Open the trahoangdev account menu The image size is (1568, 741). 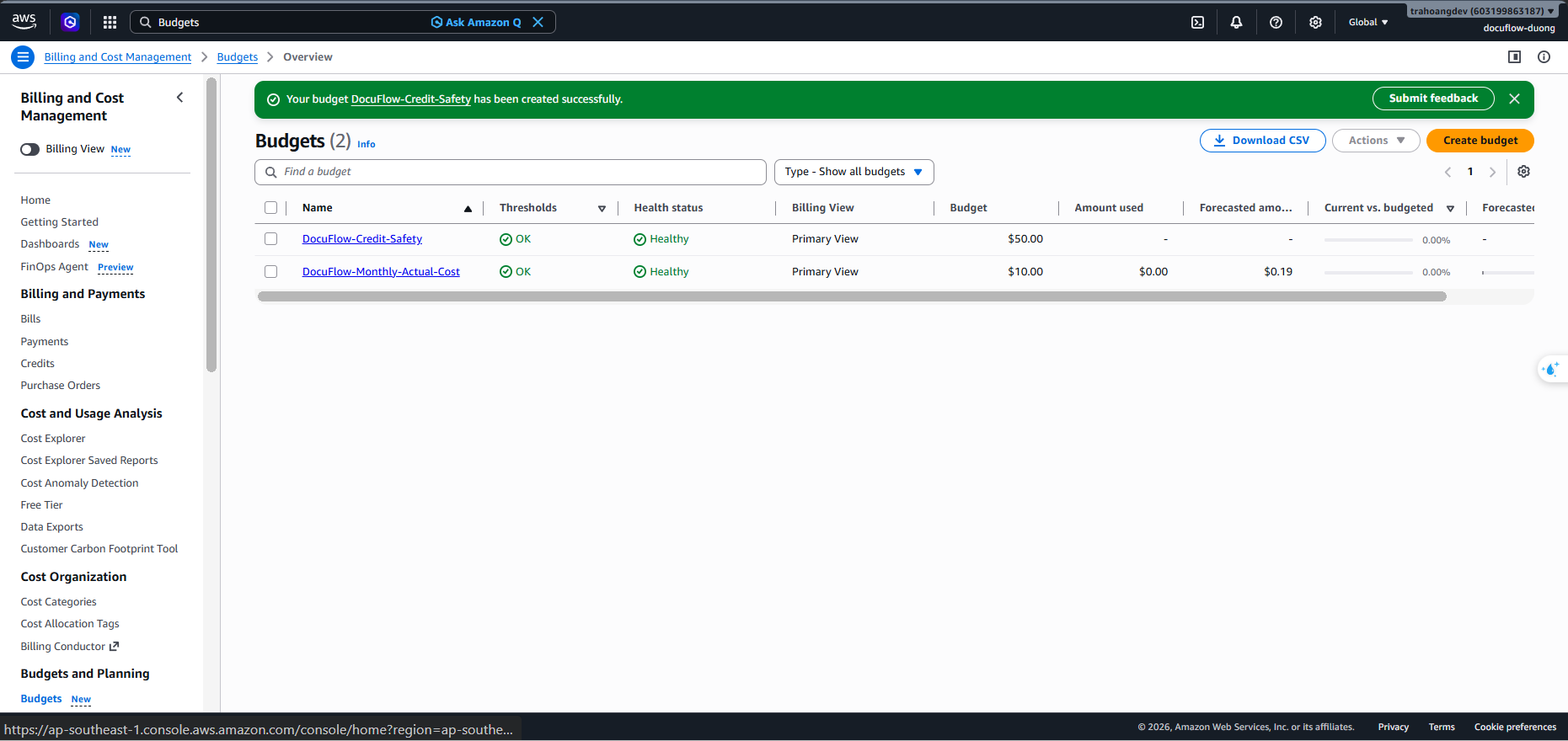tap(1483, 12)
